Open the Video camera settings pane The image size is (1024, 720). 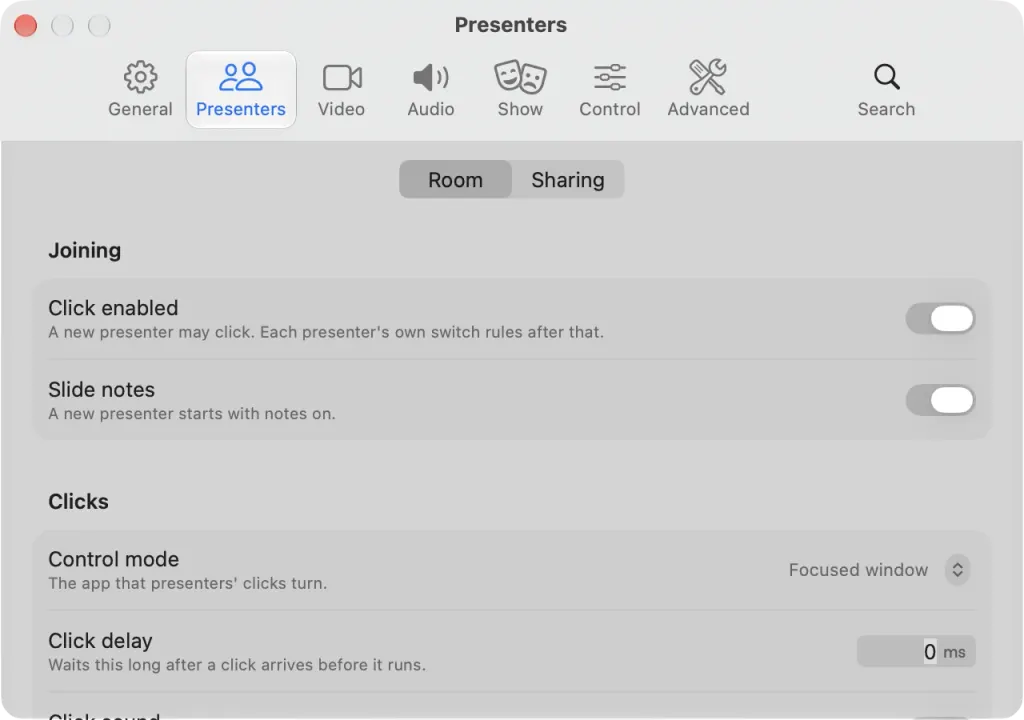click(342, 90)
